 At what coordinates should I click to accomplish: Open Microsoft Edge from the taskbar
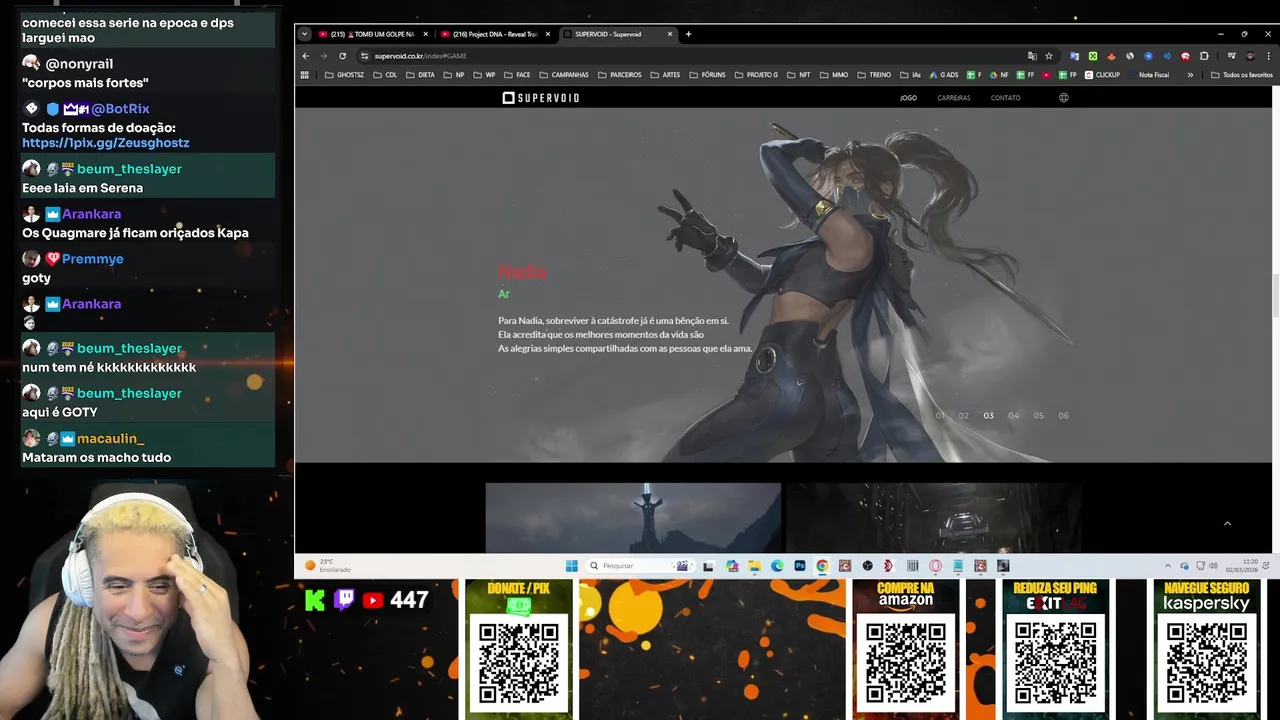[777, 566]
